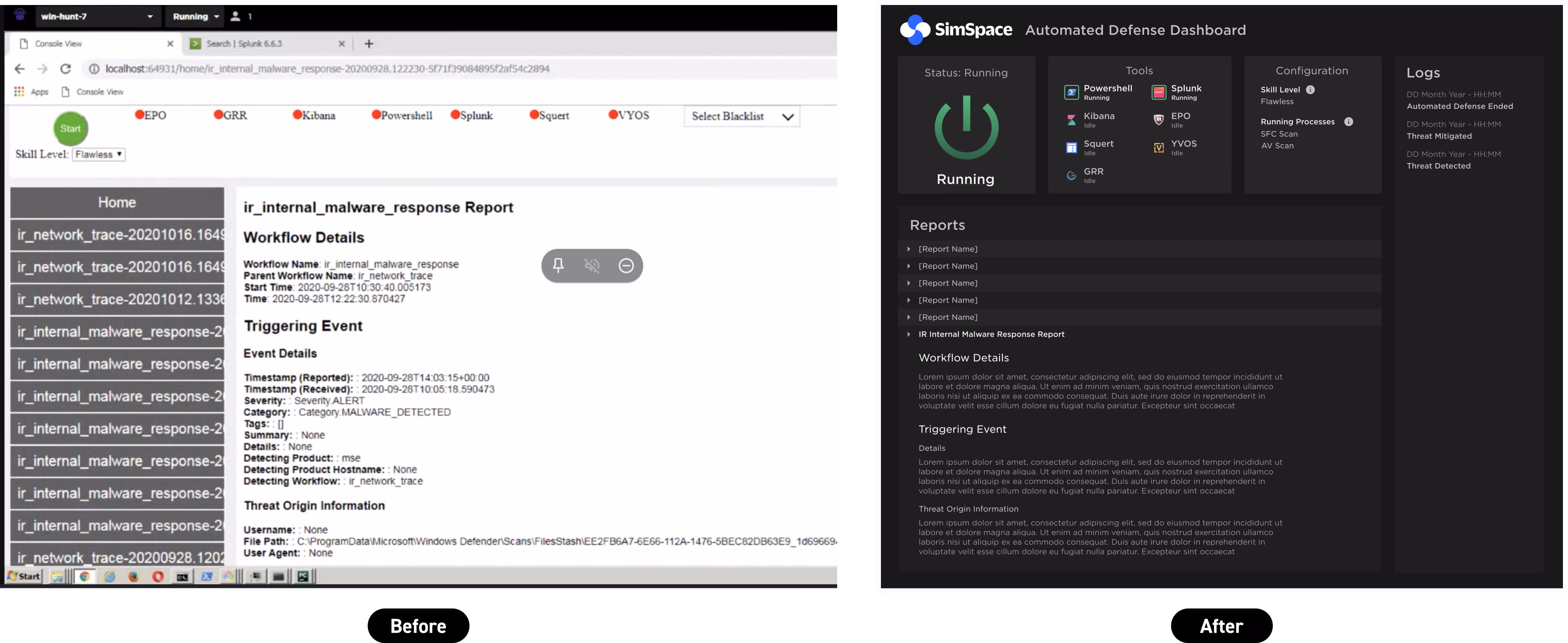The height and width of the screenshot is (643, 1568).
Task: Open PyCharm from the Windows taskbar
Action: (302, 576)
